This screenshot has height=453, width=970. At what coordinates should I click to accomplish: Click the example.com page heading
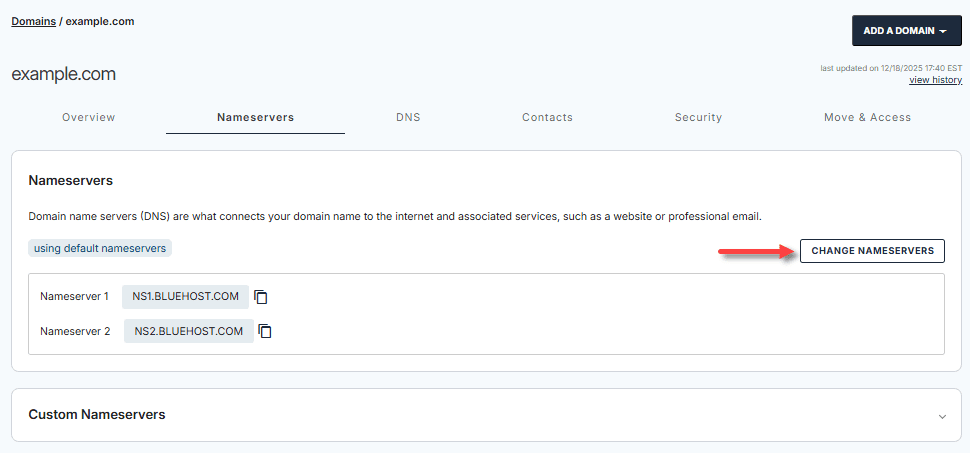pos(64,74)
